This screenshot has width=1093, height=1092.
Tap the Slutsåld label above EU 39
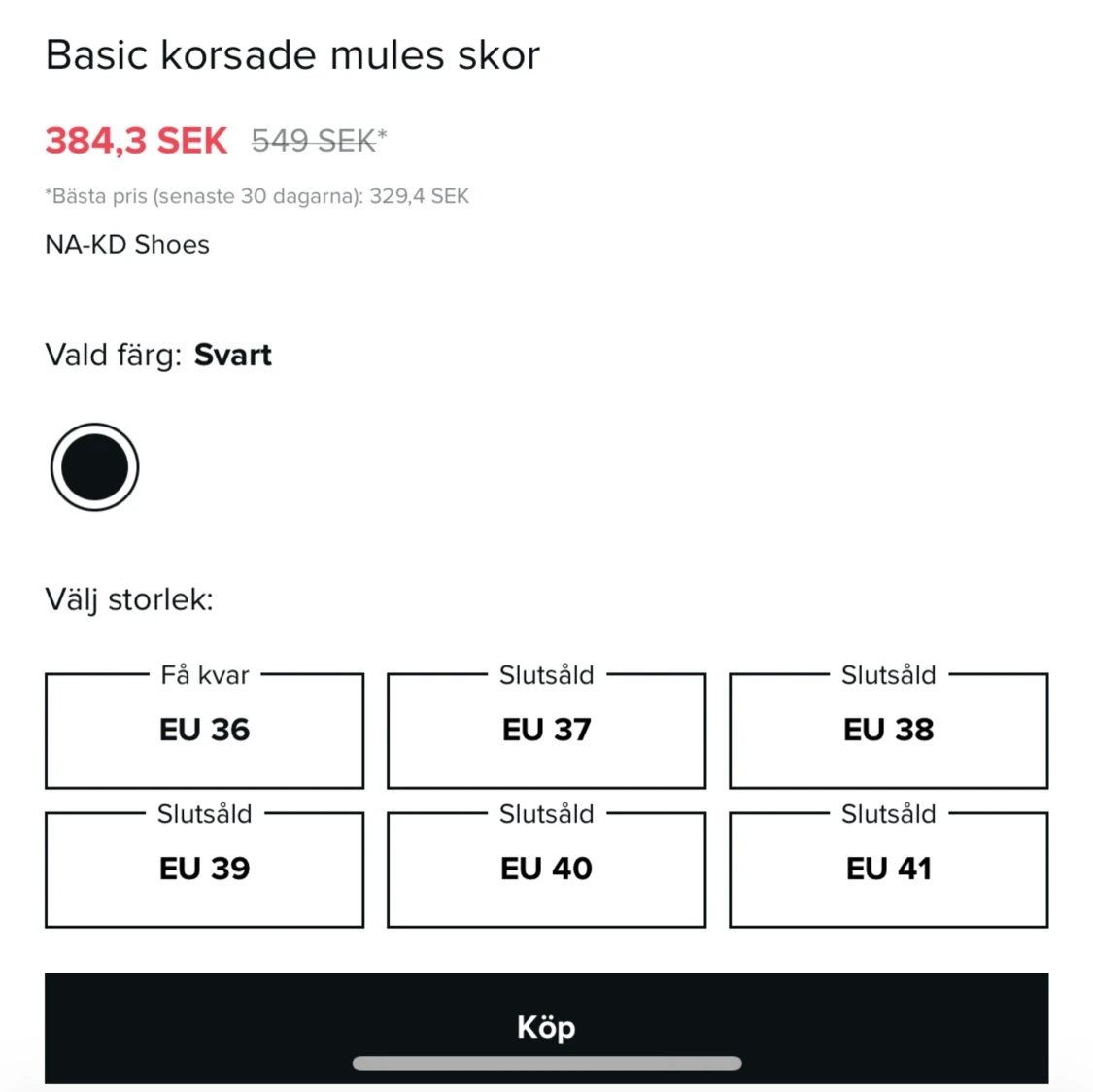tap(204, 814)
